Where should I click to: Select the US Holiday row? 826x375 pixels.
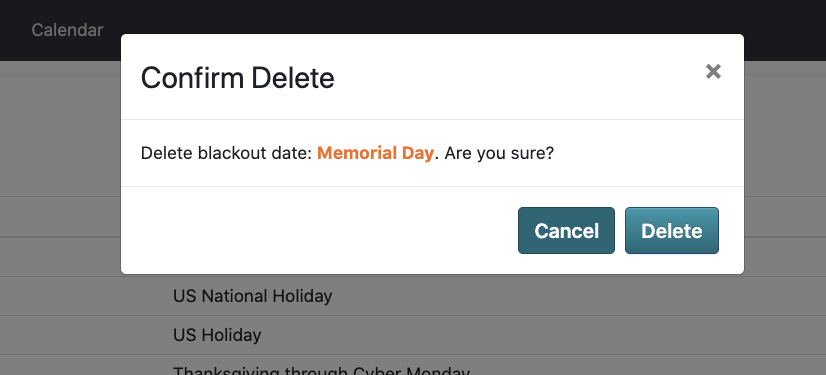point(413,335)
